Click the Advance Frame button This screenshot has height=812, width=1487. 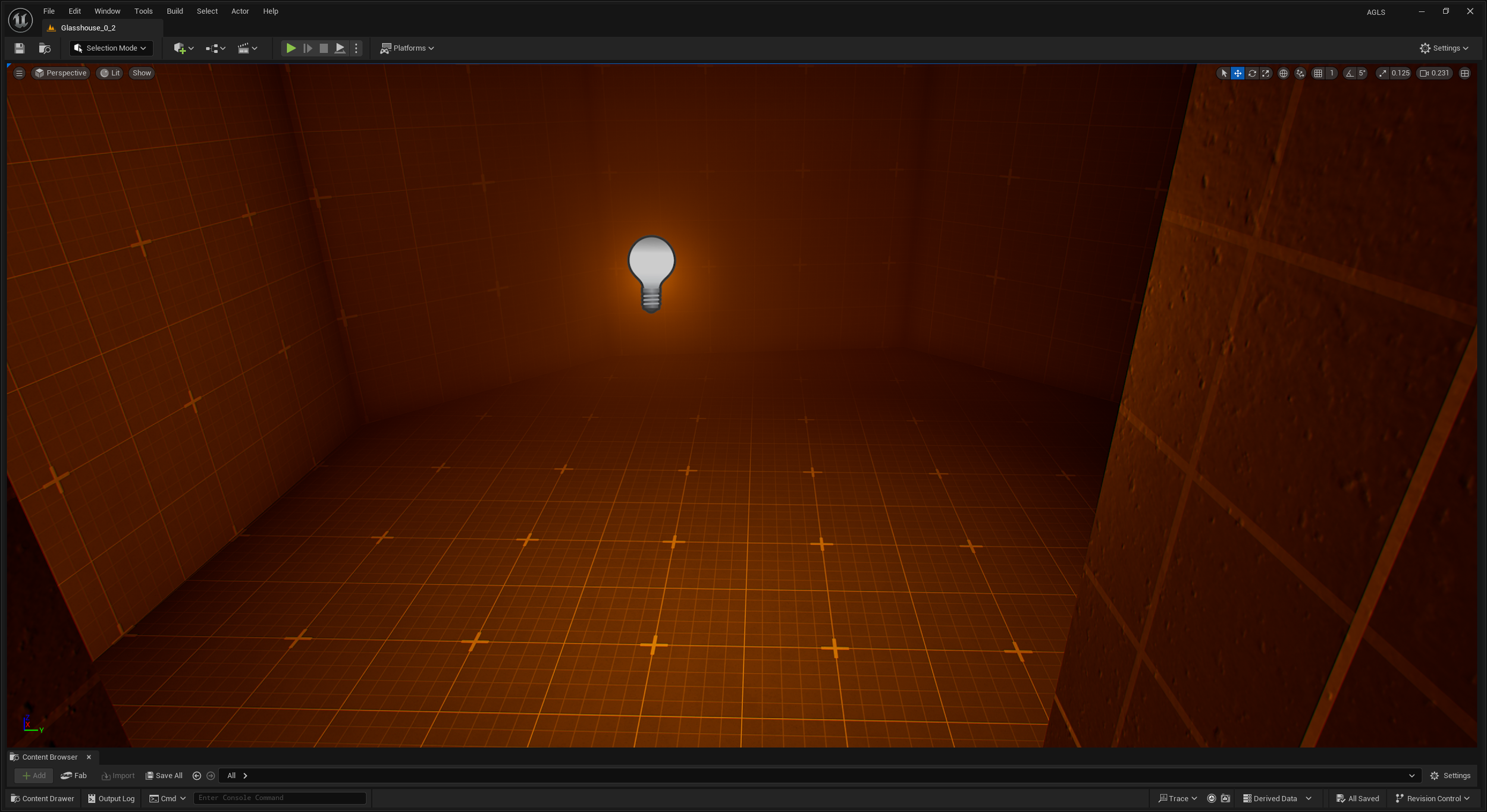308,48
